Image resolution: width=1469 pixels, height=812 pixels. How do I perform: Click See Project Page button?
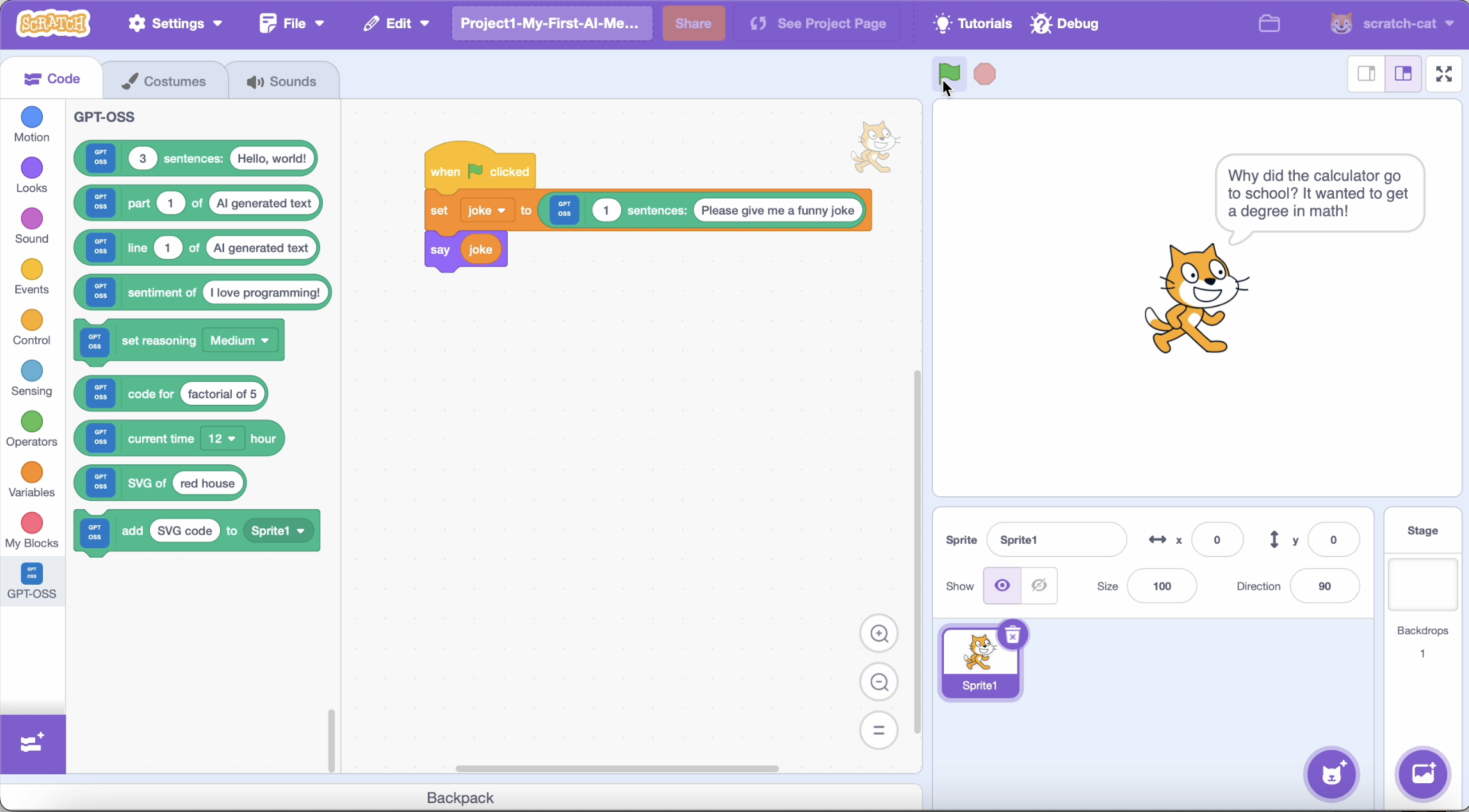[x=818, y=24]
